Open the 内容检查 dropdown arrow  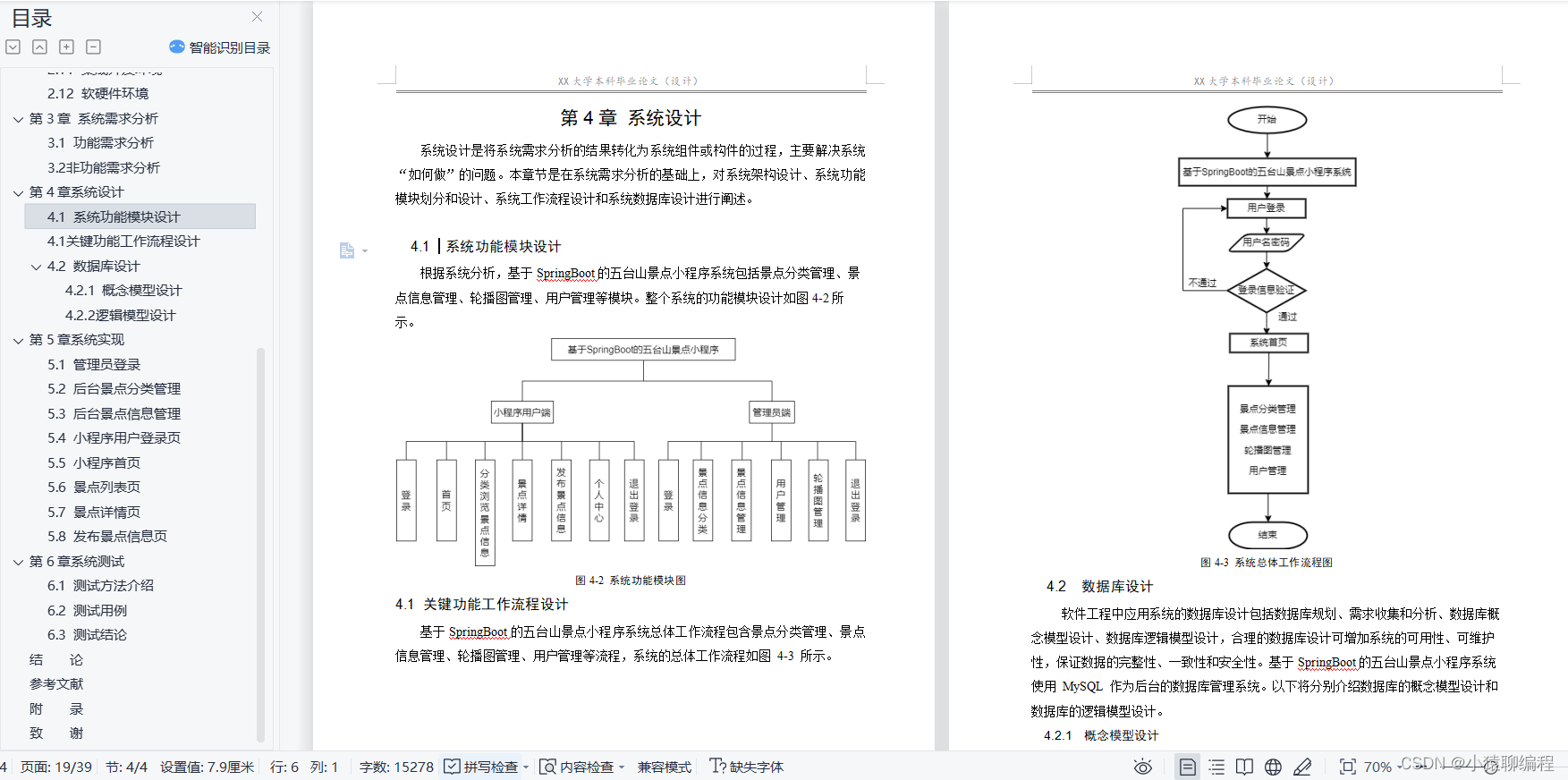tap(622, 767)
